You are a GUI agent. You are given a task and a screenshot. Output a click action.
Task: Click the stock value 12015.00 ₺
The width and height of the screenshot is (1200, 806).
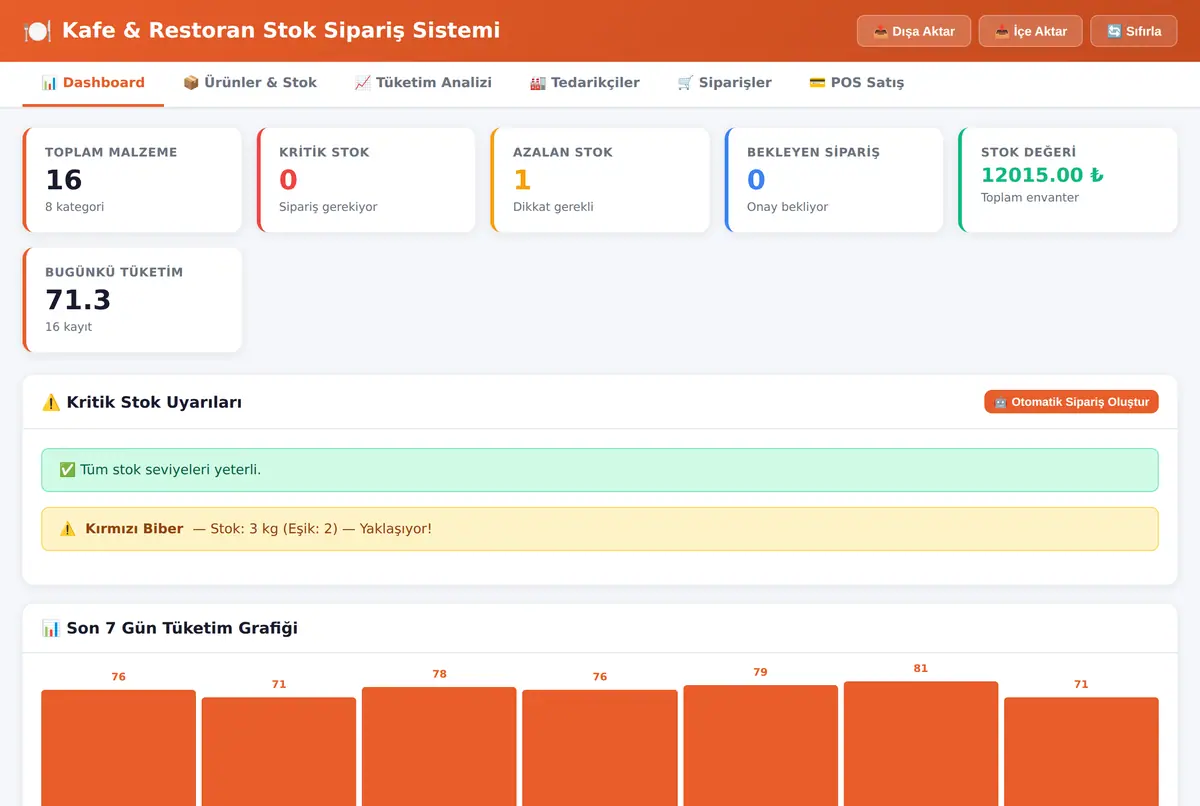tap(1042, 175)
